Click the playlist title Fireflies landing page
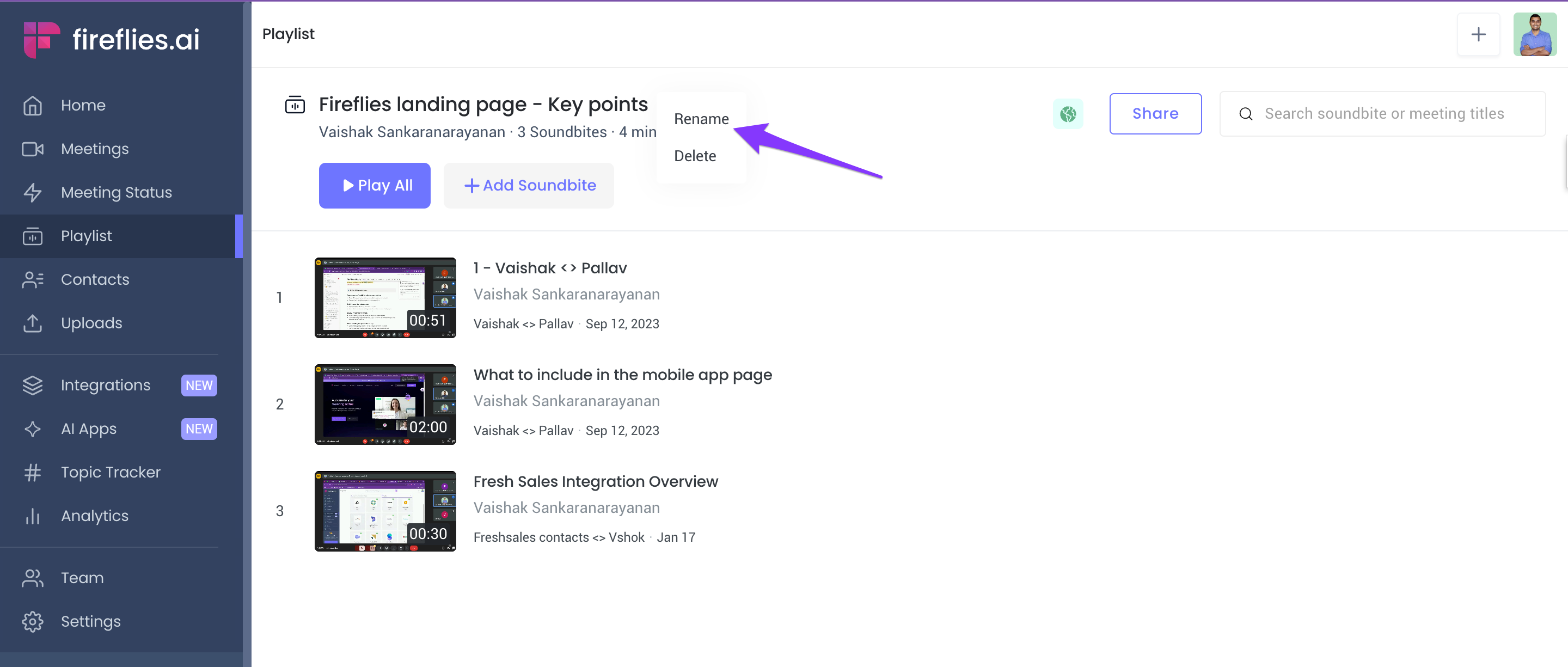This screenshot has height=667, width=1568. pyautogui.click(x=483, y=104)
